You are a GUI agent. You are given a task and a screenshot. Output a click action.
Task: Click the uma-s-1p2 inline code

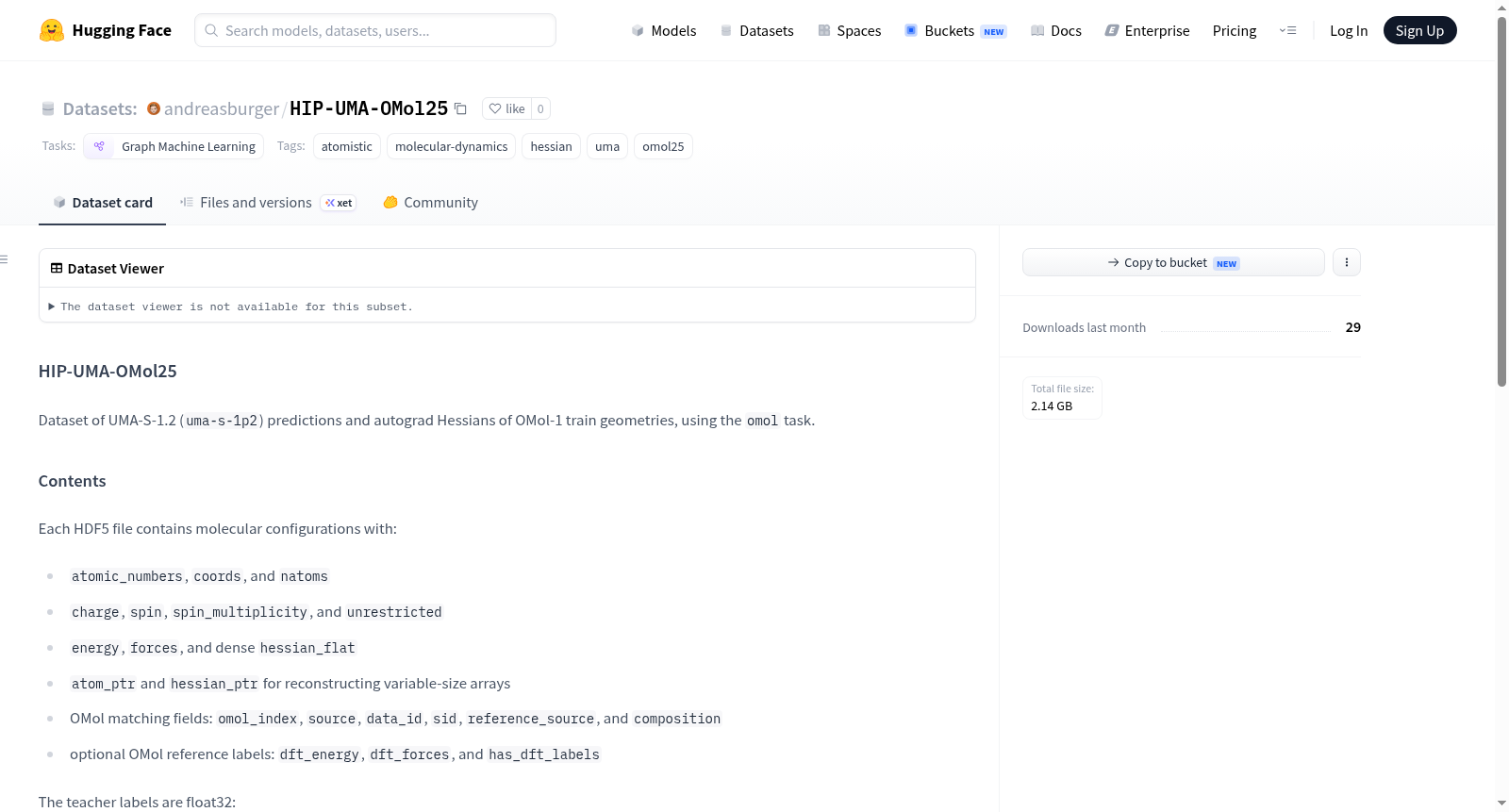pyautogui.click(x=222, y=421)
